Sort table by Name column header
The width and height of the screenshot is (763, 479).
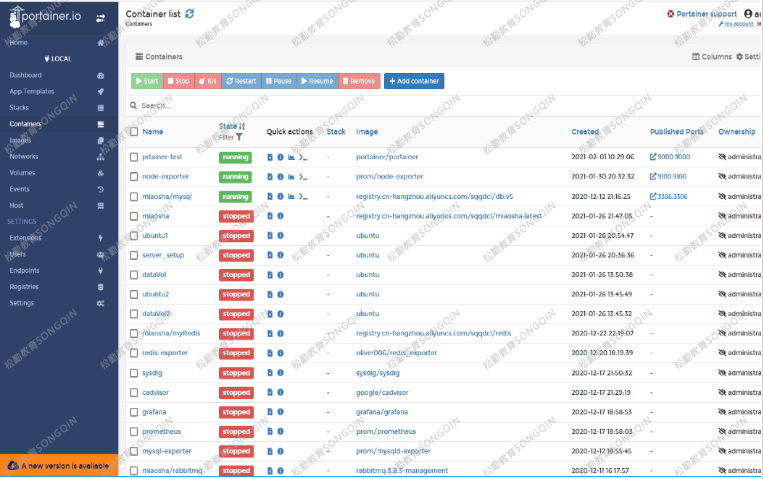(153, 131)
